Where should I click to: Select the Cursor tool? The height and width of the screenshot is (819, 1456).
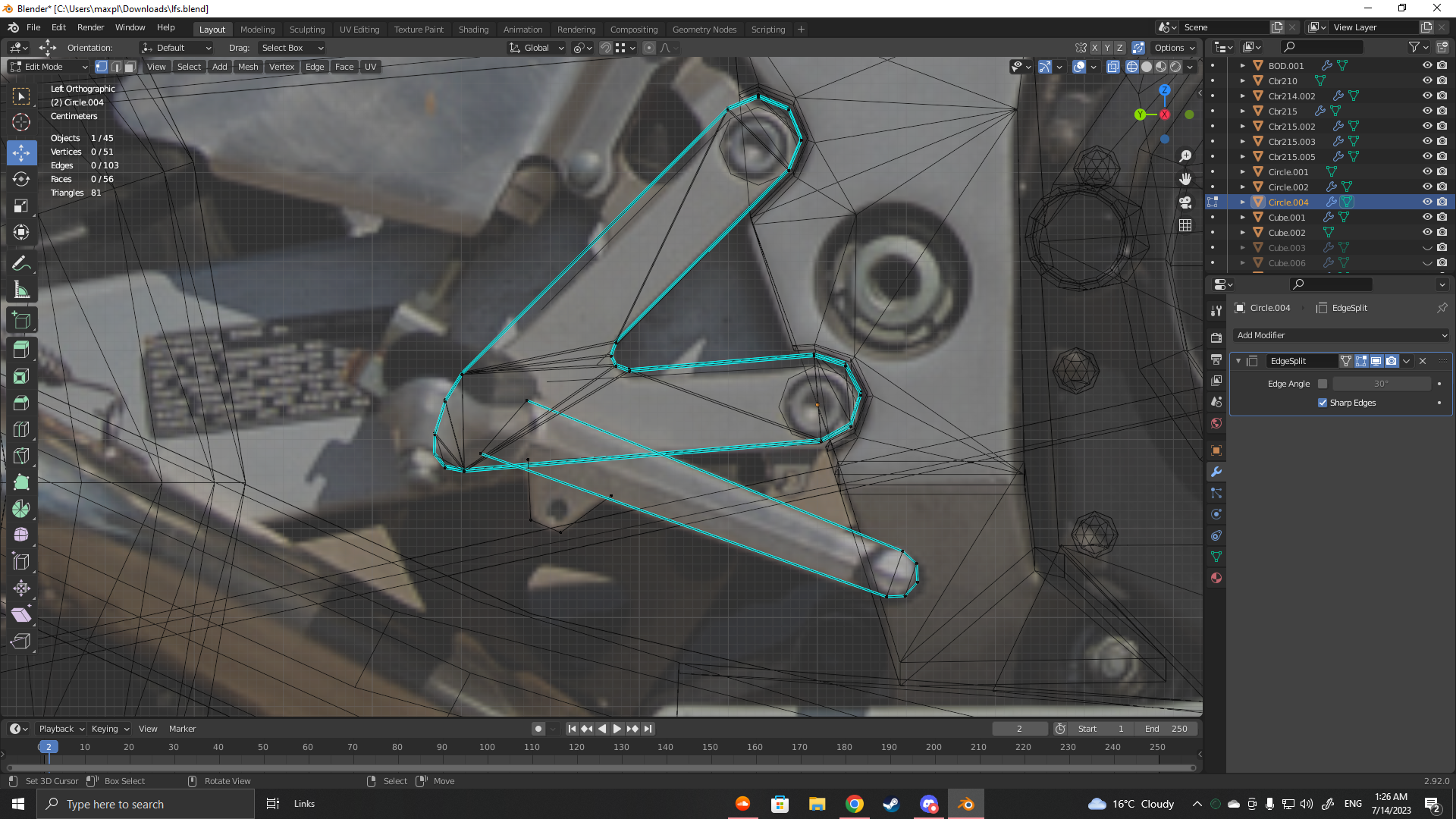coord(21,122)
